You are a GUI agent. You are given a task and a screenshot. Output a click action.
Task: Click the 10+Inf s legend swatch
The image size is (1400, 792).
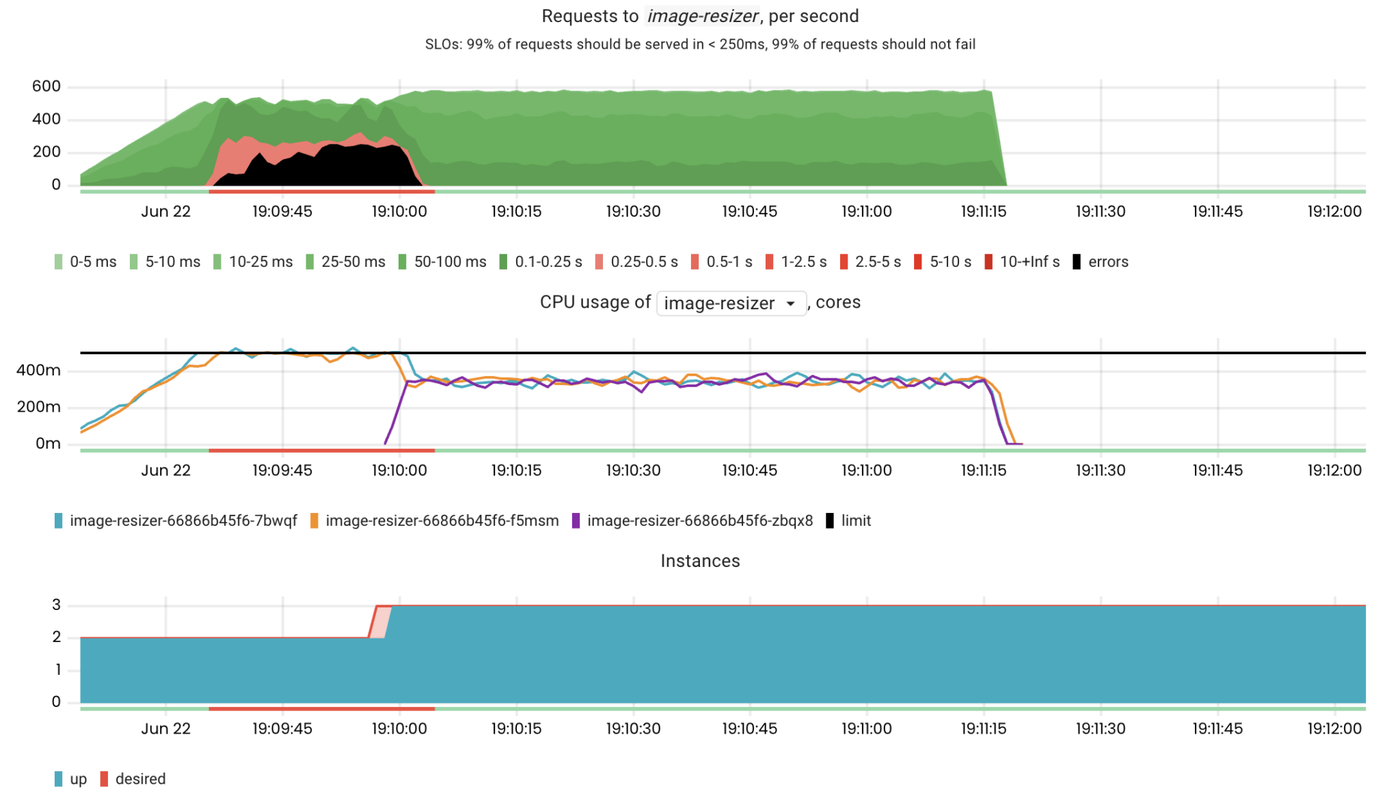point(990,262)
